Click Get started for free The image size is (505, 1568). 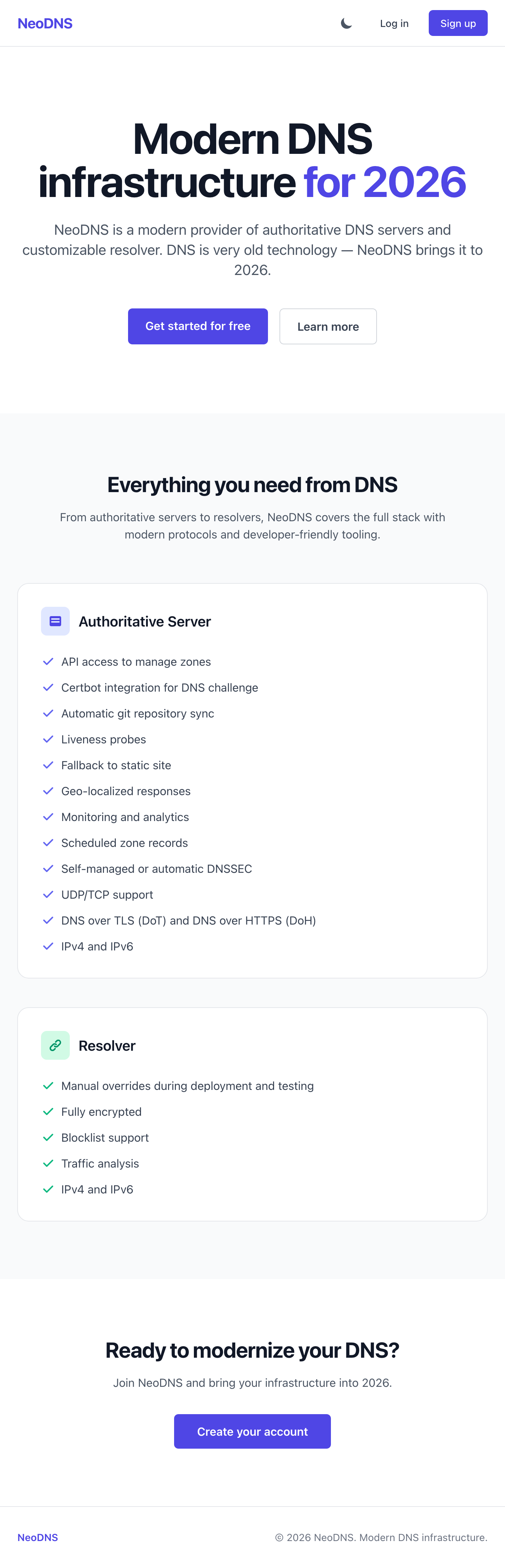[x=197, y=326]
